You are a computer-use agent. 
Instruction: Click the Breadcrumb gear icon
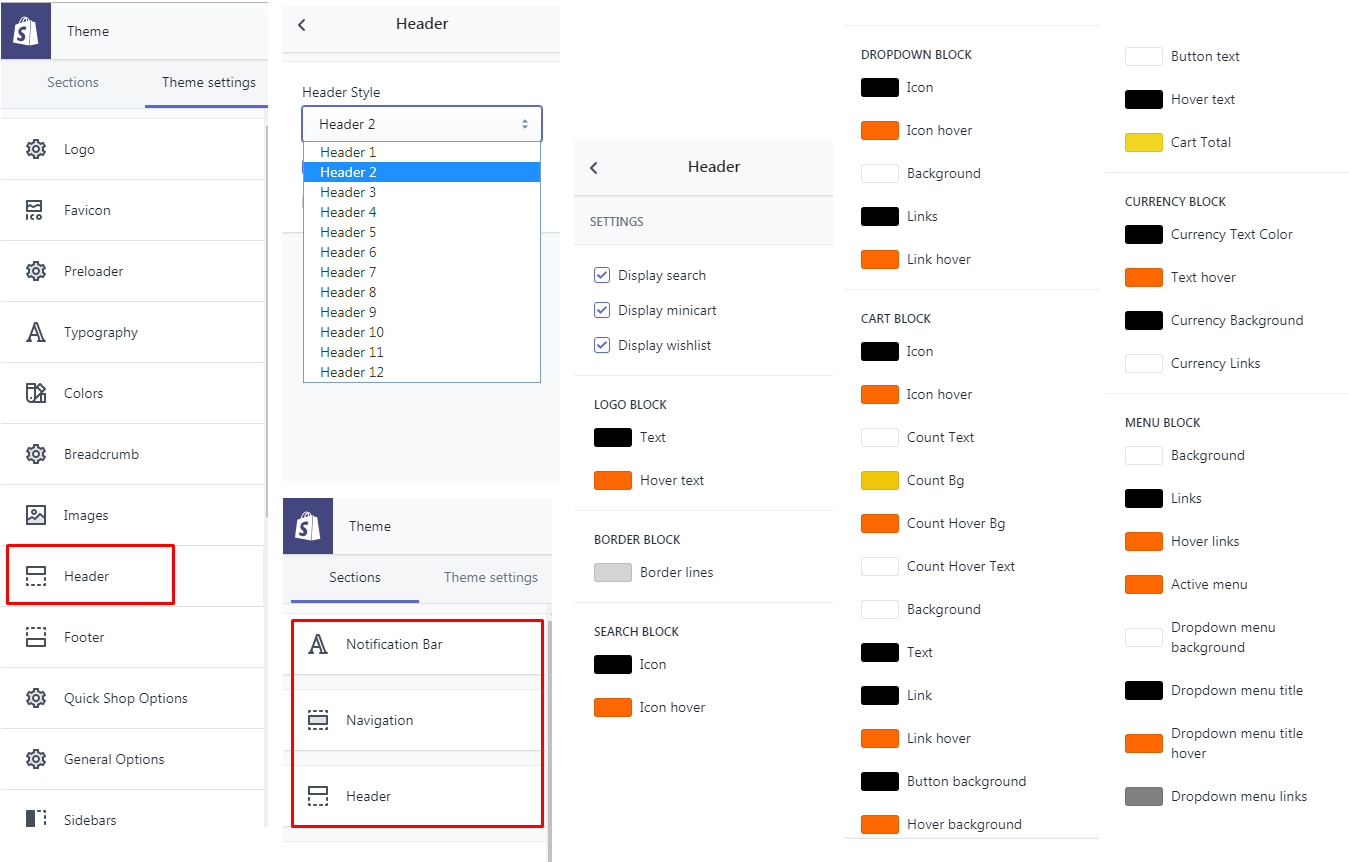click(36, 454)
